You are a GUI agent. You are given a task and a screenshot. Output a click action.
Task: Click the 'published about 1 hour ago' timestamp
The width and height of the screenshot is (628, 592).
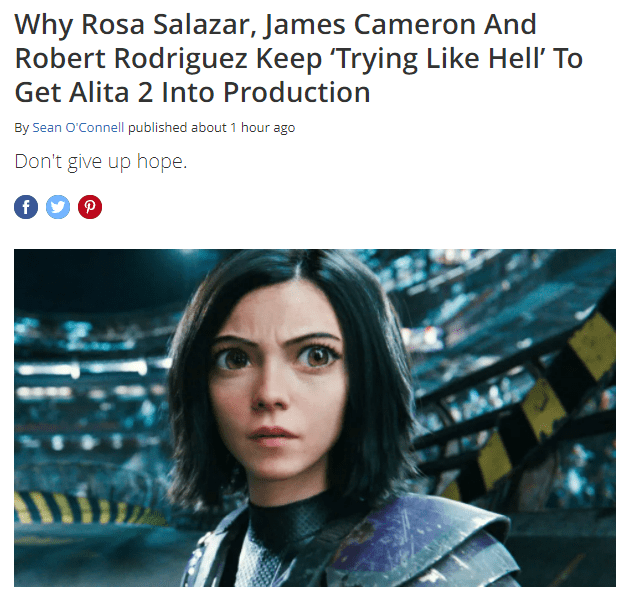pyautogui.click(x=211, y=128)
